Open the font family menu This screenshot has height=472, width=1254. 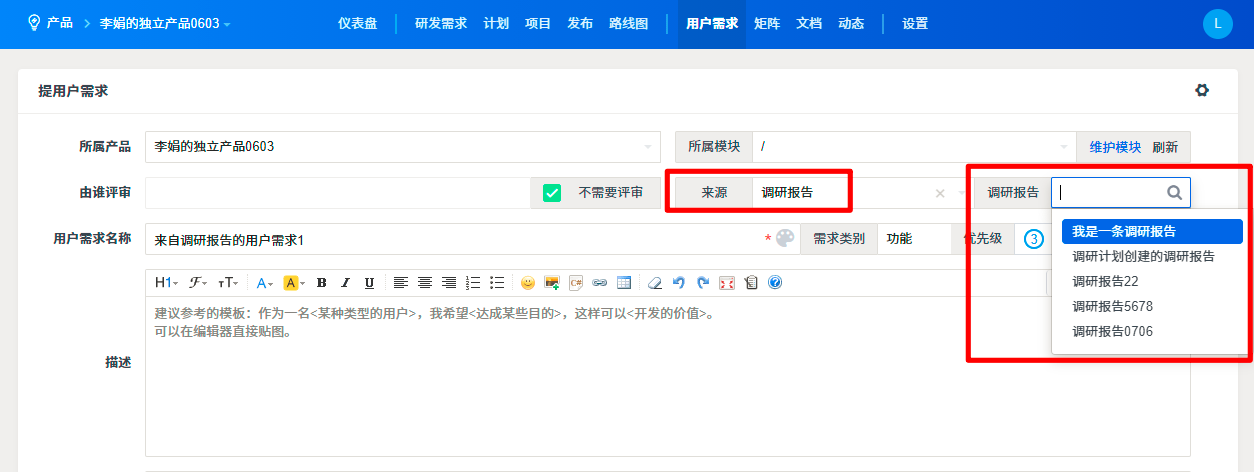[198, 283]
